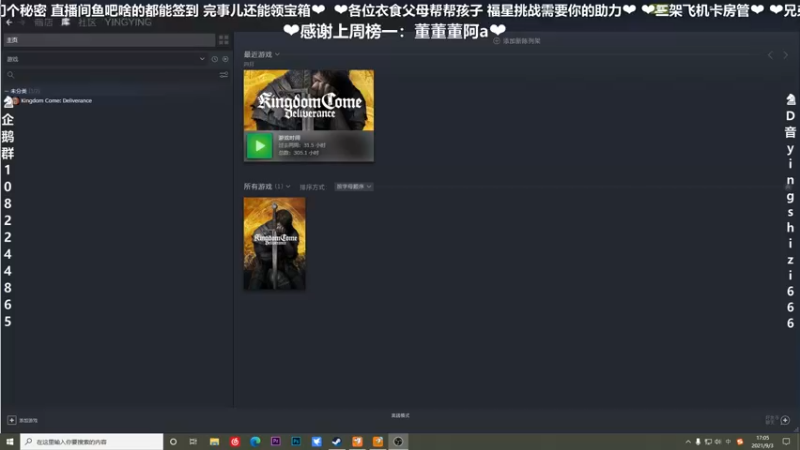The image size is (800, 450).
Task: Open the Games (游戏) filter dropdown
Action: point(106,59)
